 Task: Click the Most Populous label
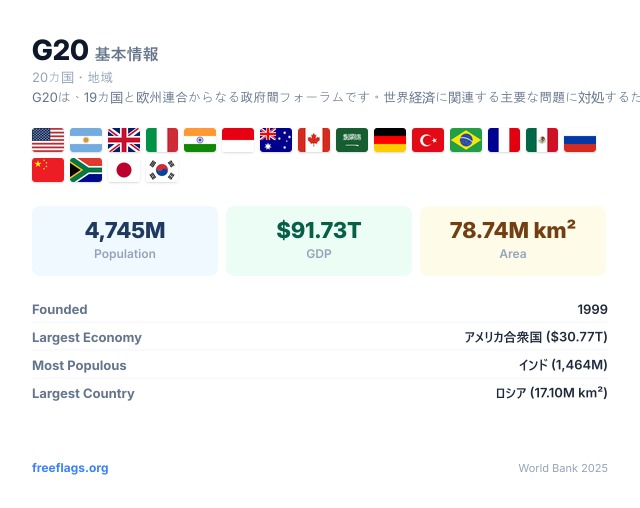(79, 365)
